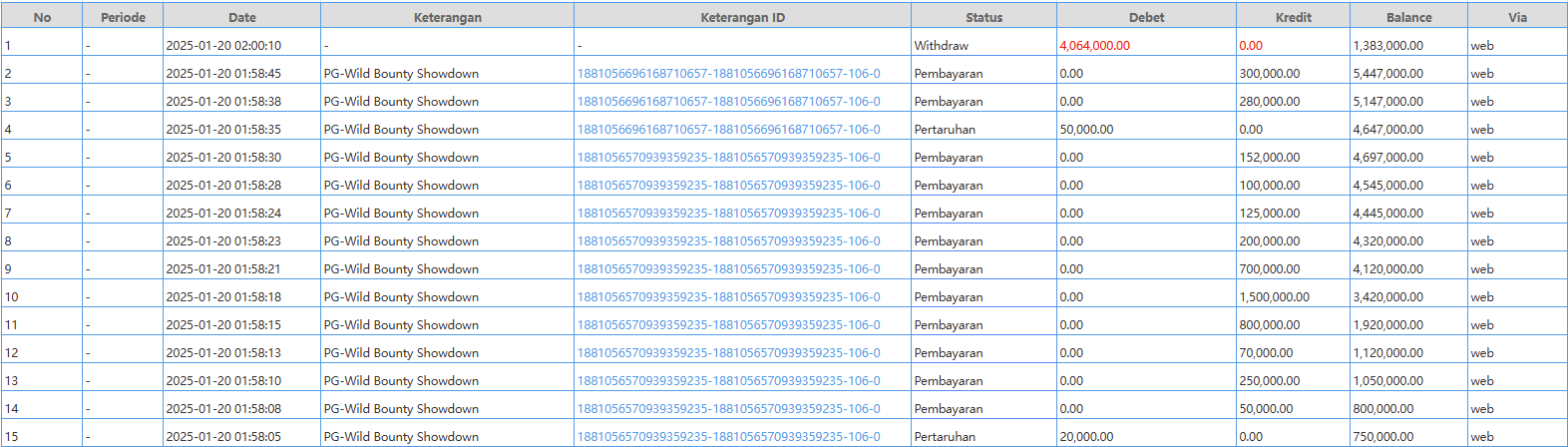
Task: Click the Keterangan ID column header
Action: pyautogui.click(x=743, y=17)
